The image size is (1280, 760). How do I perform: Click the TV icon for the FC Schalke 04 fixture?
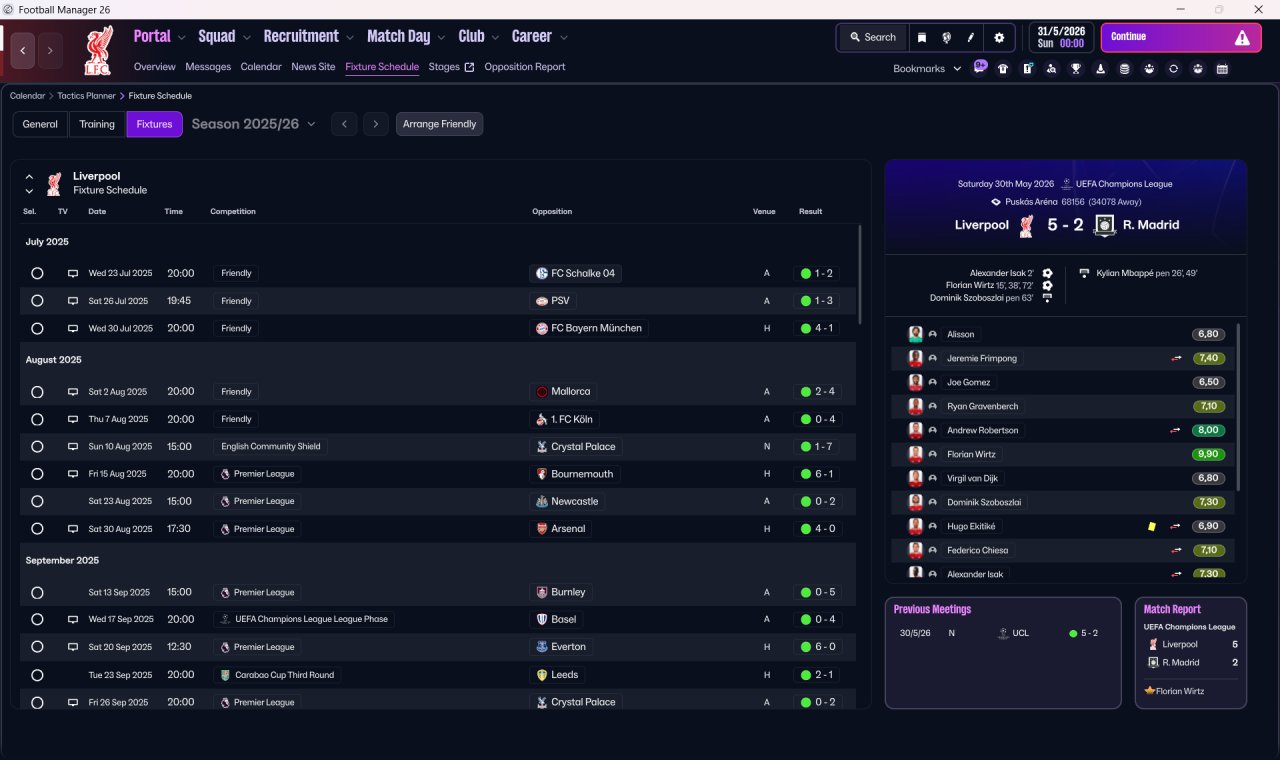click(x=72, y=273)
